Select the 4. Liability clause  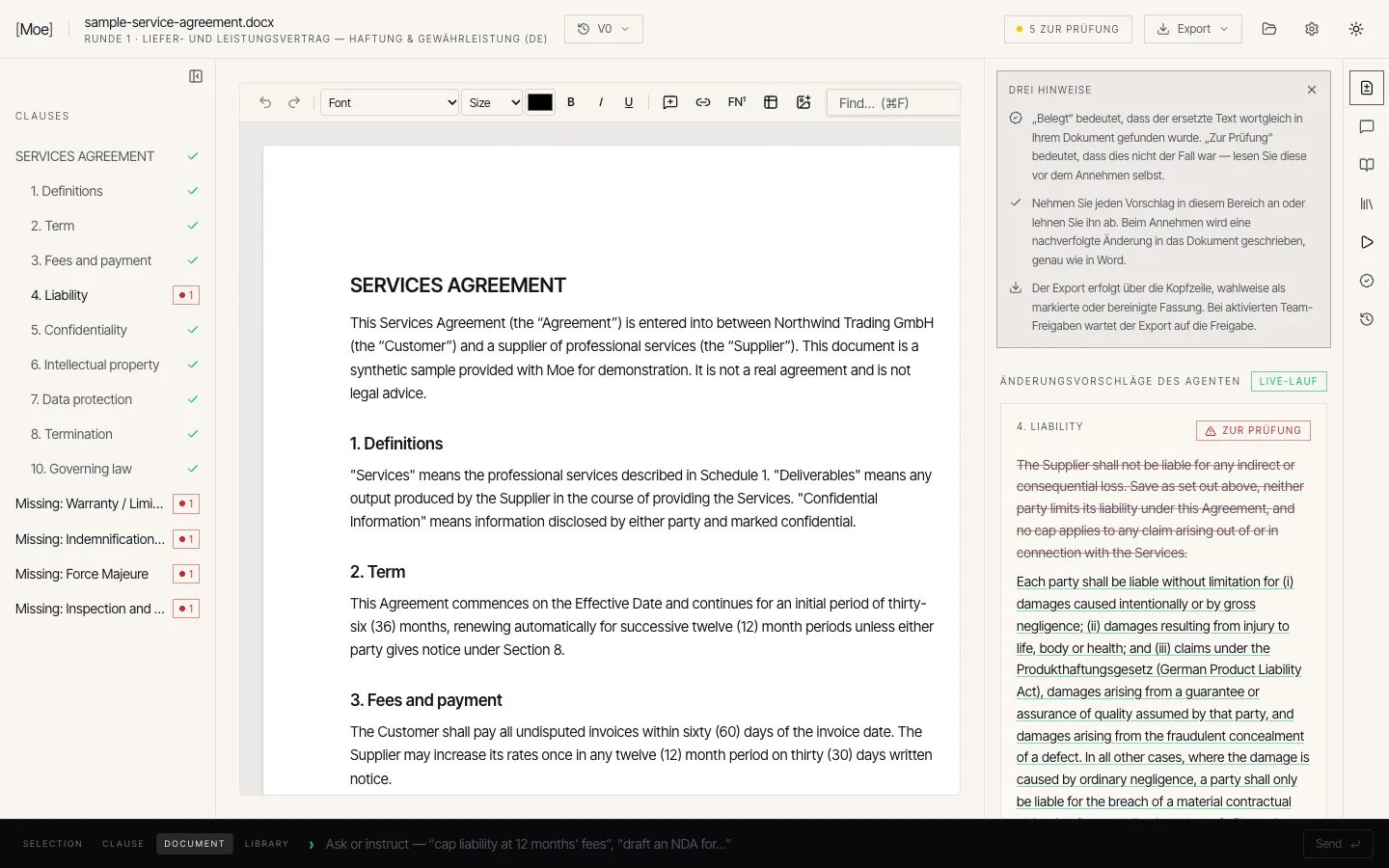[x=107, y=295]
